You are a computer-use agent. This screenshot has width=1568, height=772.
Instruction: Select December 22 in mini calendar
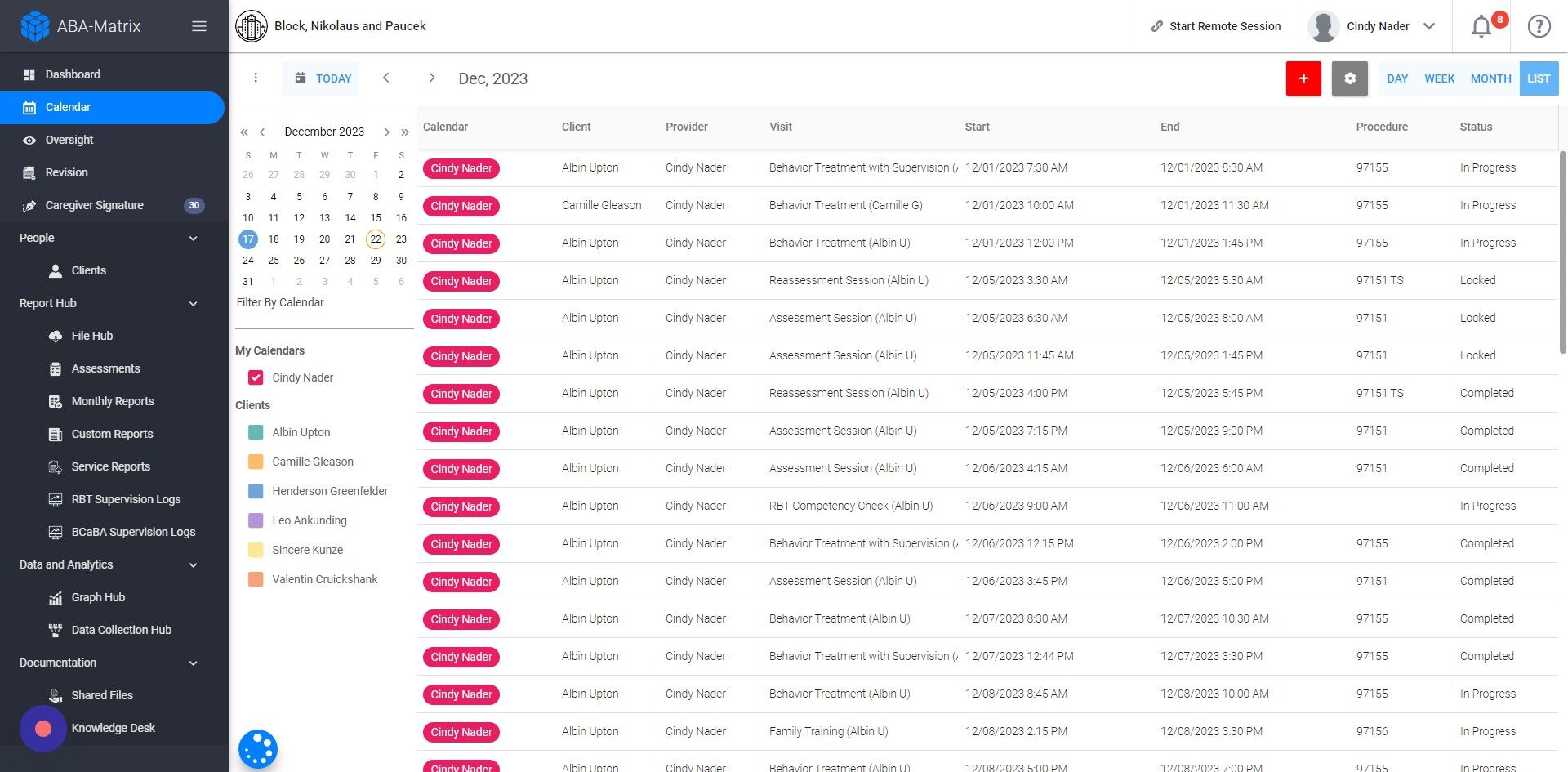pyautogui.click(x=376, y=239)
